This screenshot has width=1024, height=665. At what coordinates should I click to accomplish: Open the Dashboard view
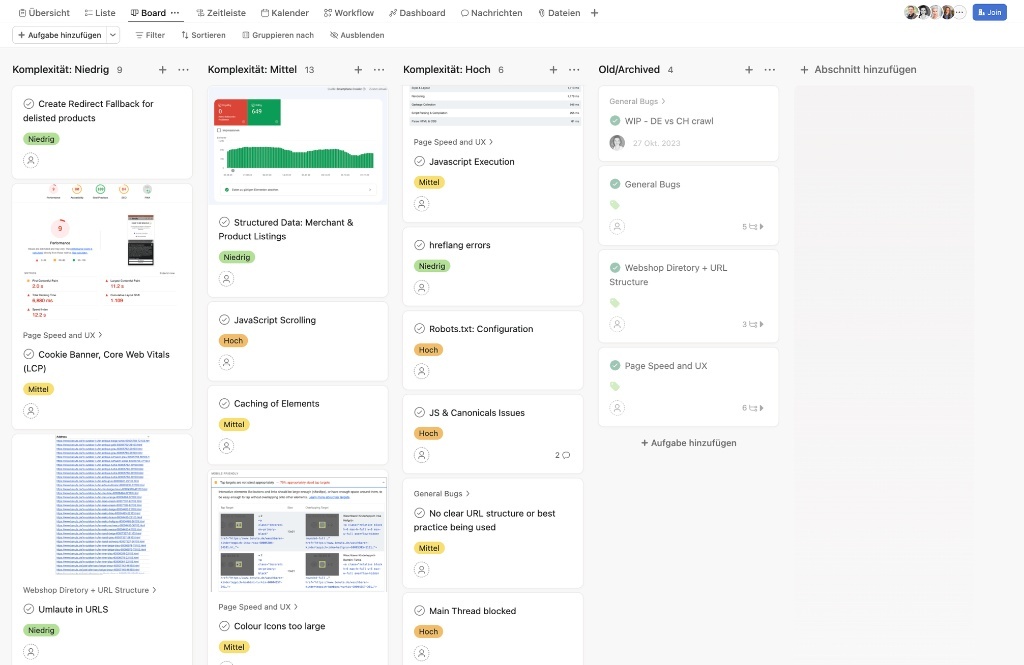417,12
